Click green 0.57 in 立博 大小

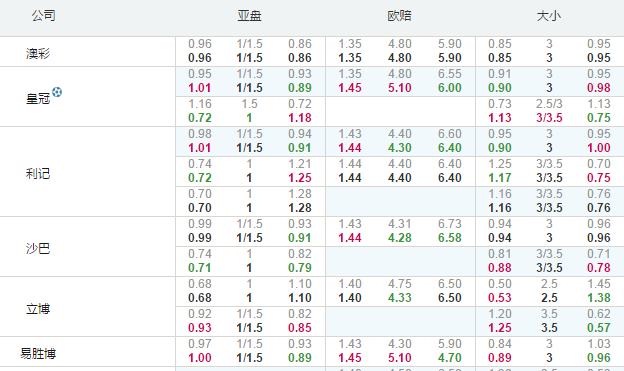[599, 328]
